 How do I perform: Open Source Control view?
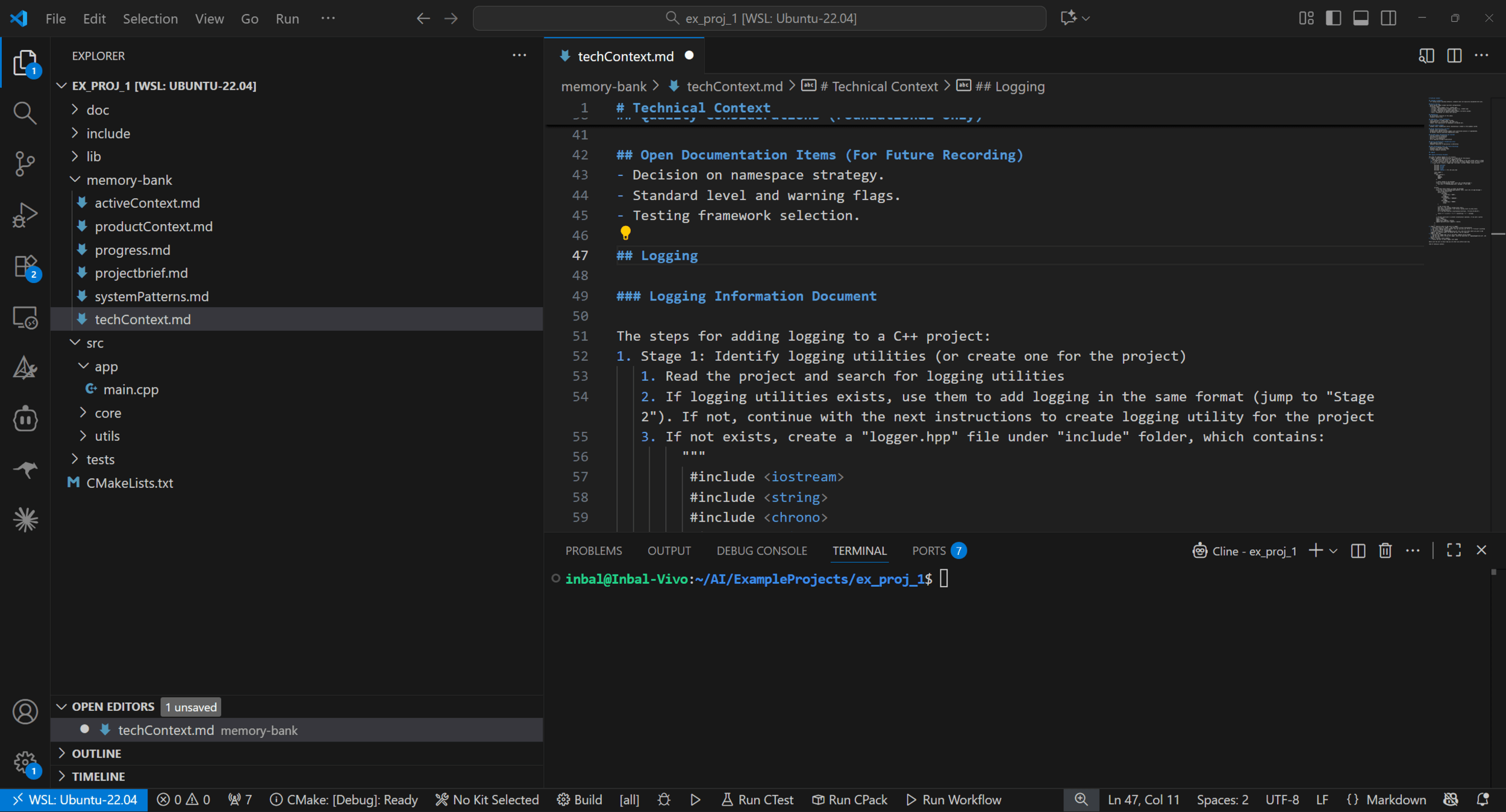[x=25, y=163]
